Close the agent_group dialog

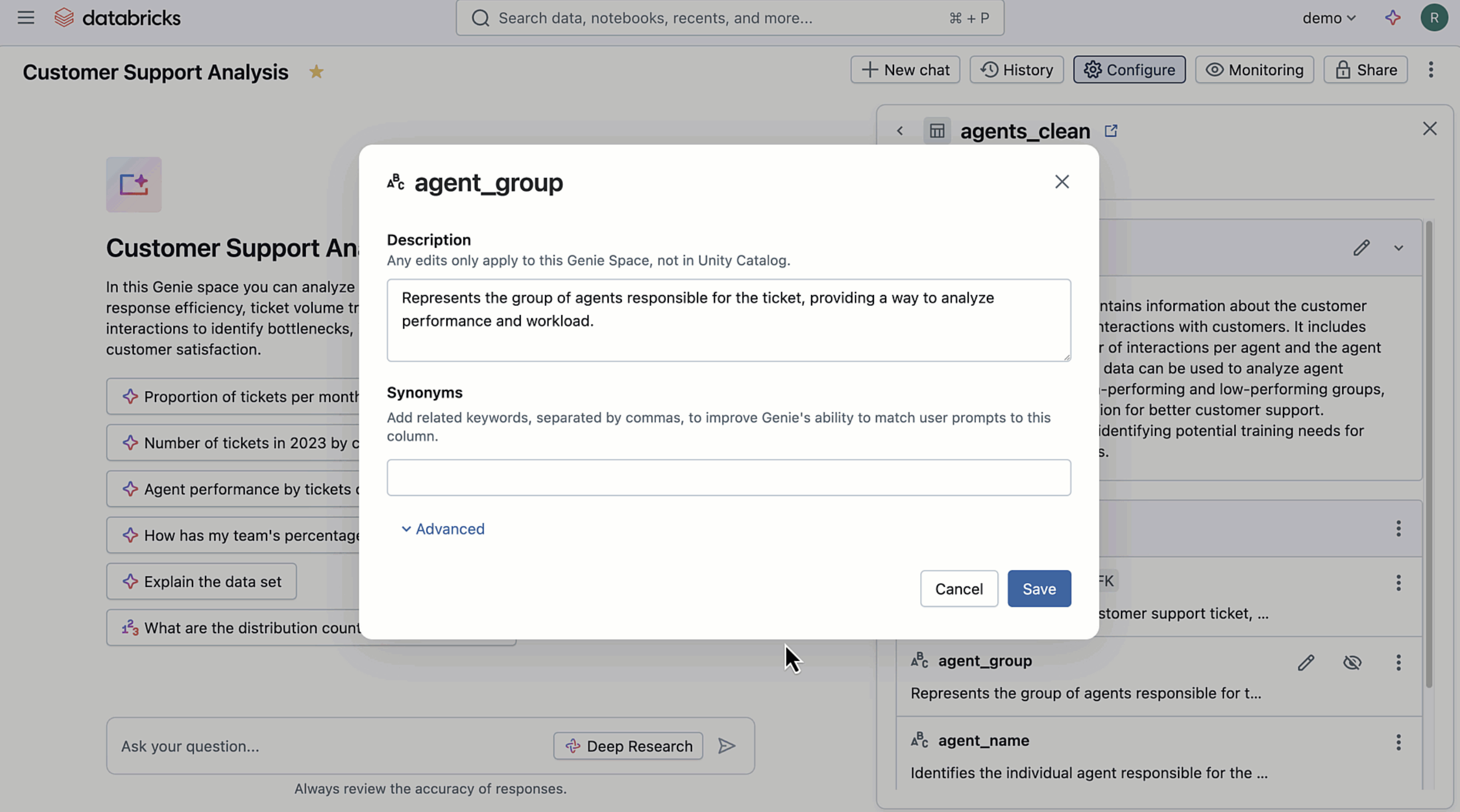tap(1061, 182)
